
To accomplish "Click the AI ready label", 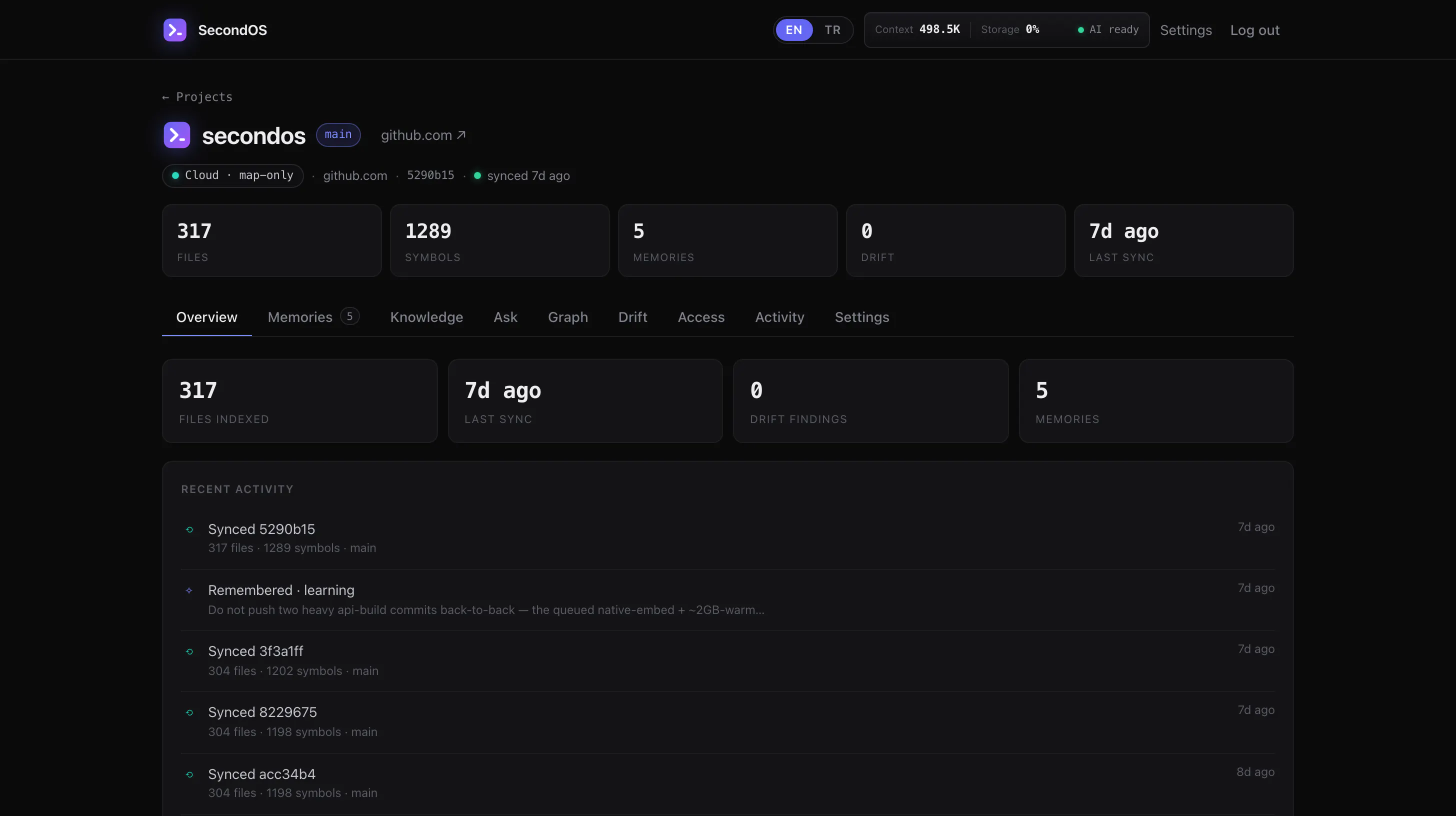I will tap(1114, 29).
